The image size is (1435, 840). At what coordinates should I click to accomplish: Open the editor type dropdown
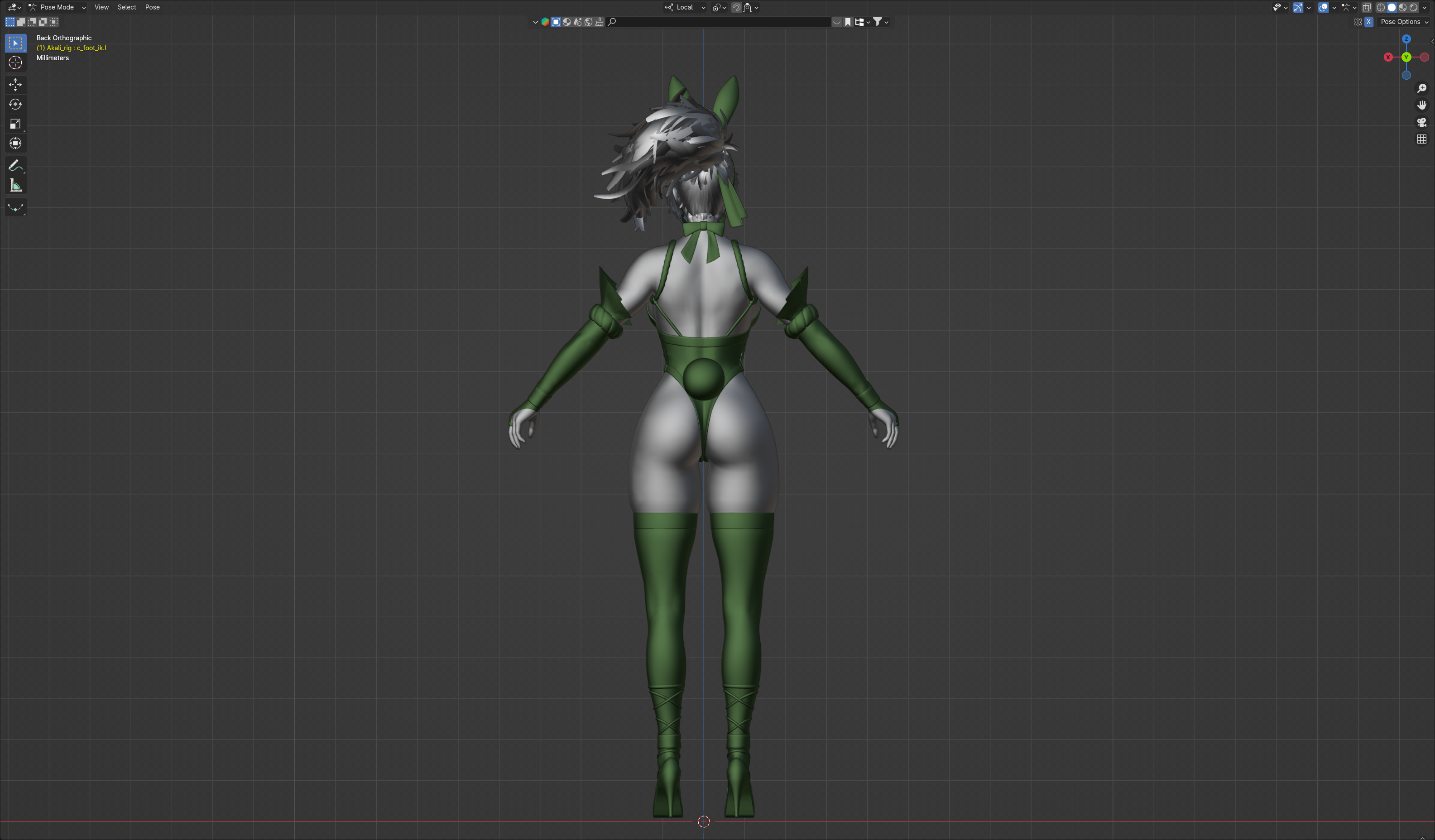pos(14,7)
